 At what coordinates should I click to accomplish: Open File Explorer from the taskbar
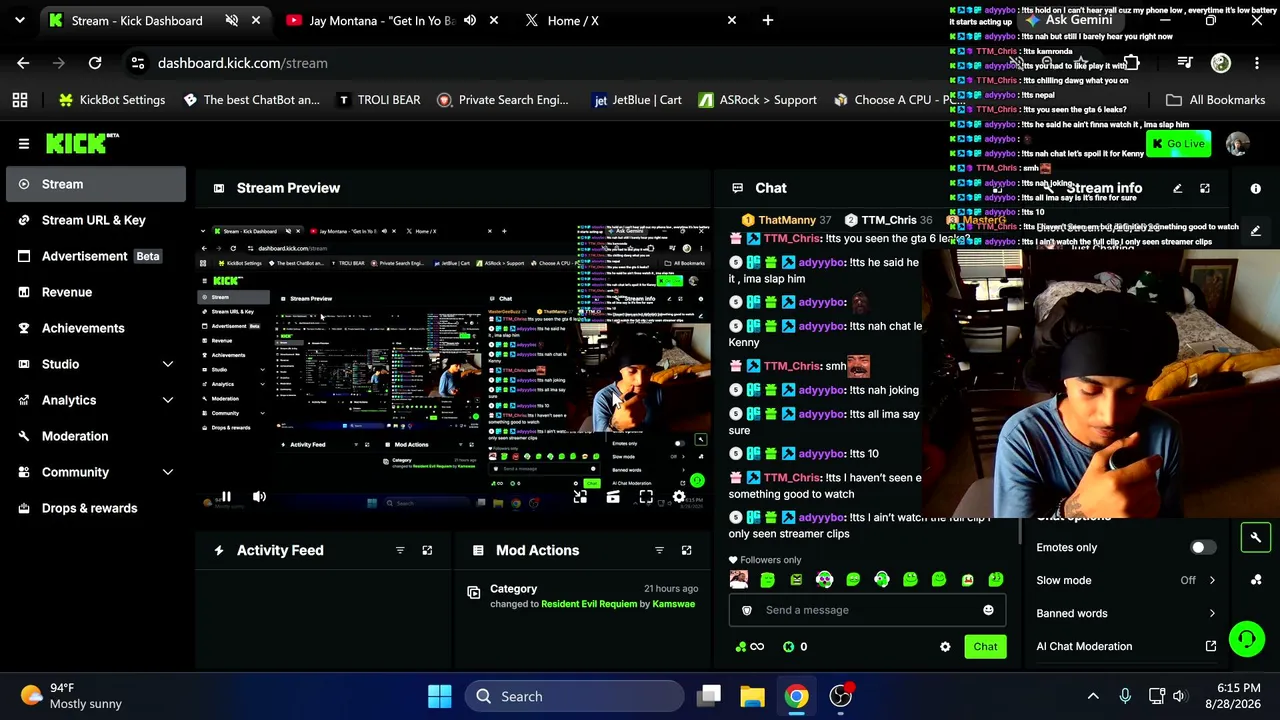[752, 696]
